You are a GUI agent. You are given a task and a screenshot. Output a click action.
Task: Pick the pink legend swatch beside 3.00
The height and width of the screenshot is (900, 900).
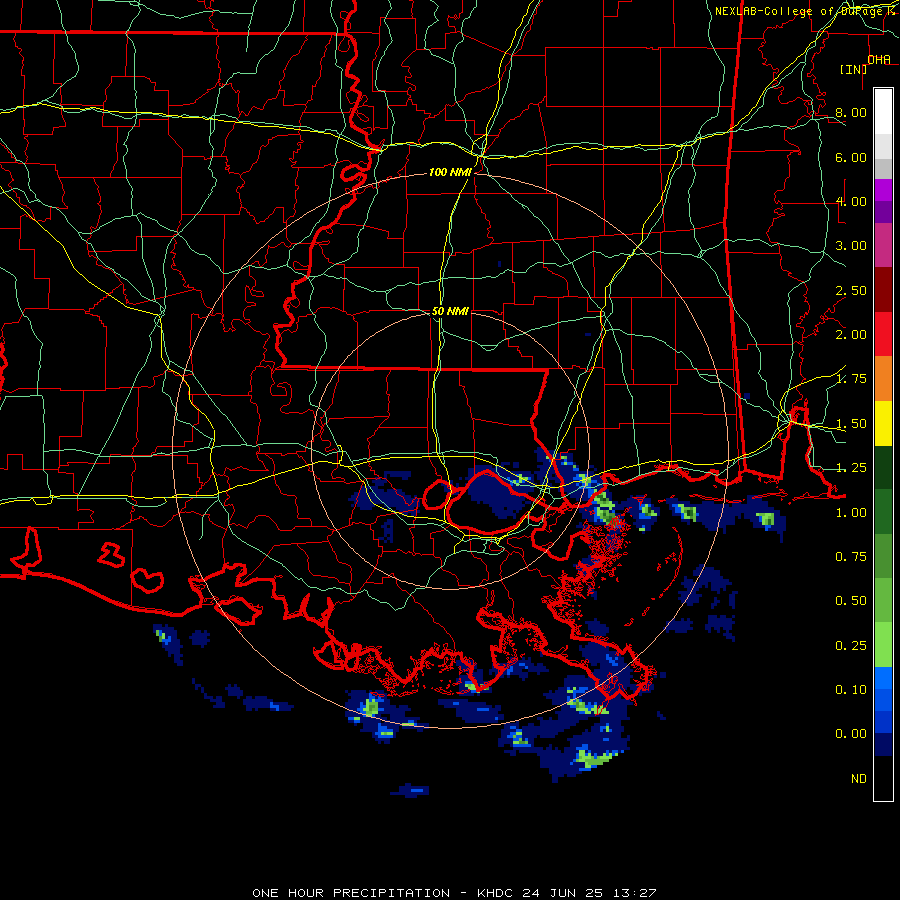(883, 246)
